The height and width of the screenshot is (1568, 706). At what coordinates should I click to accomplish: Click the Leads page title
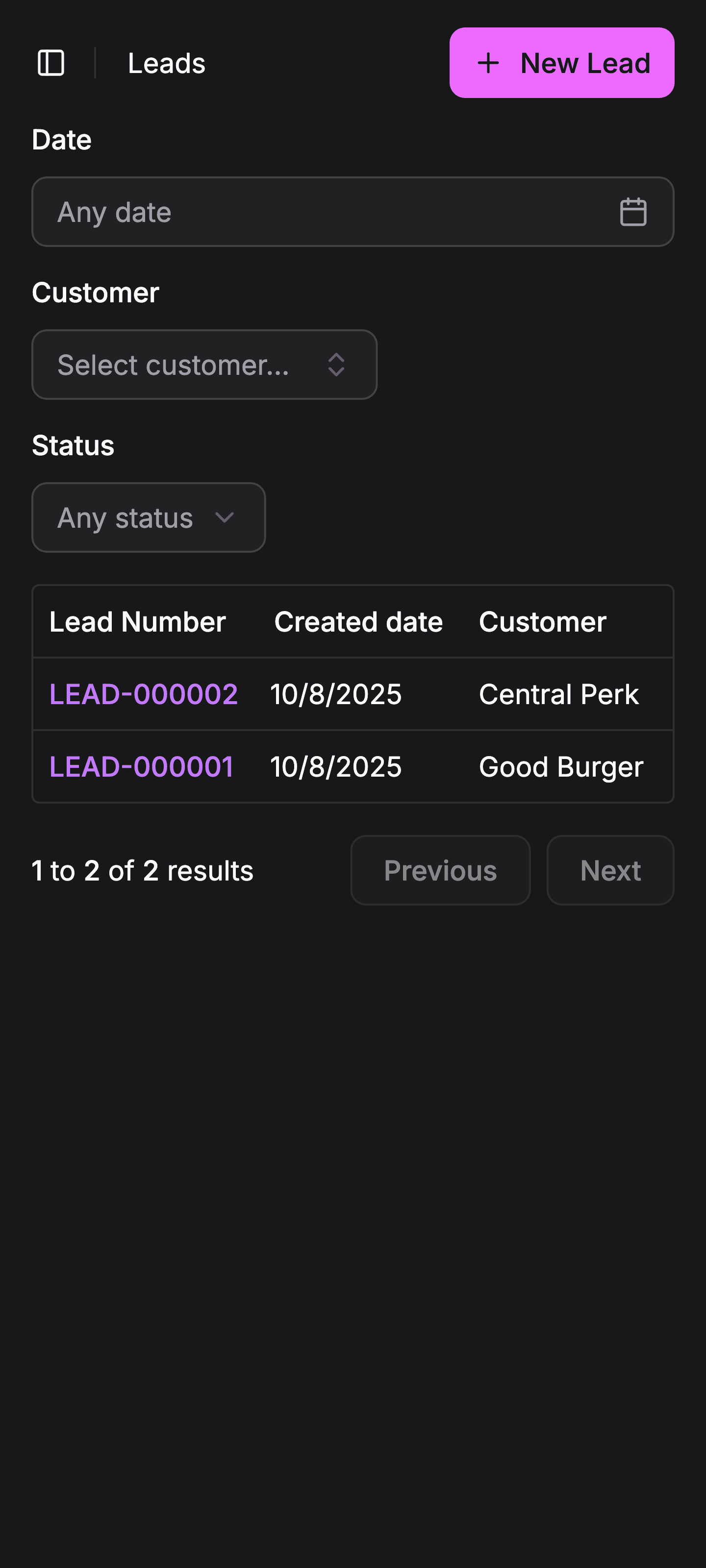click(x=166, y=63)
